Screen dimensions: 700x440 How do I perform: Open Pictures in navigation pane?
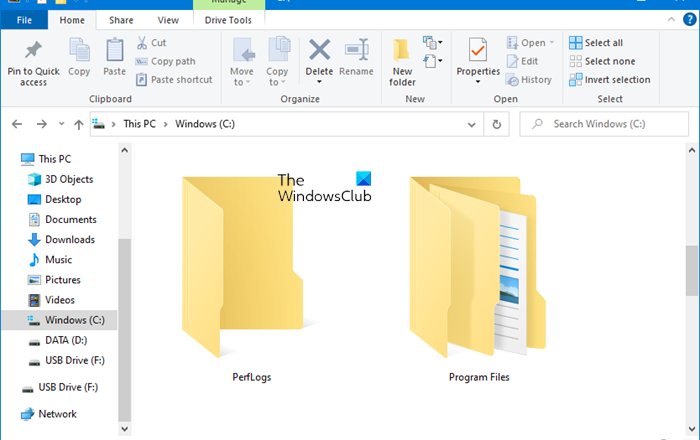click(54, 280)
